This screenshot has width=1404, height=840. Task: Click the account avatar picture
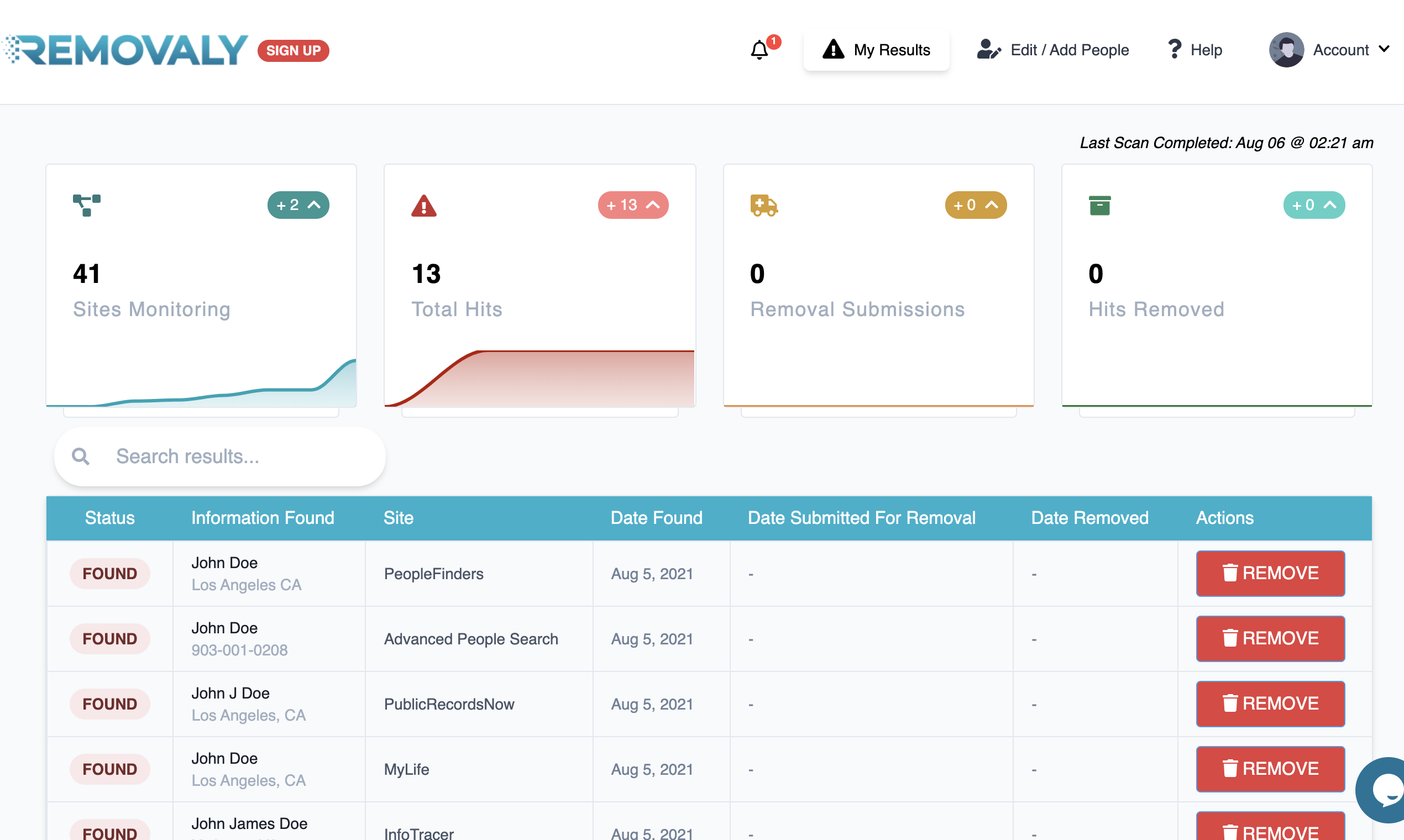1286,50
